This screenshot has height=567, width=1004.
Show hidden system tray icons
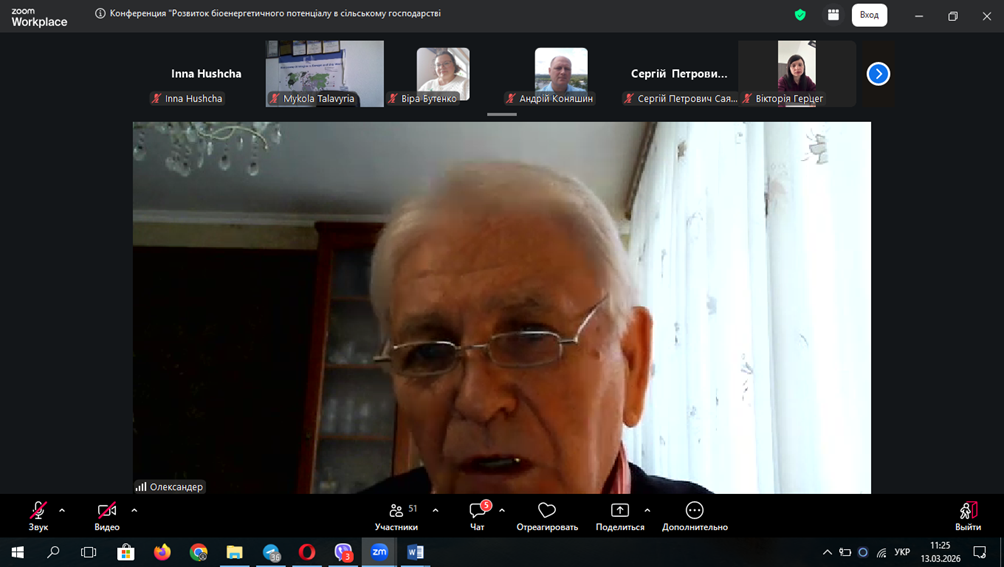[827, 552]
